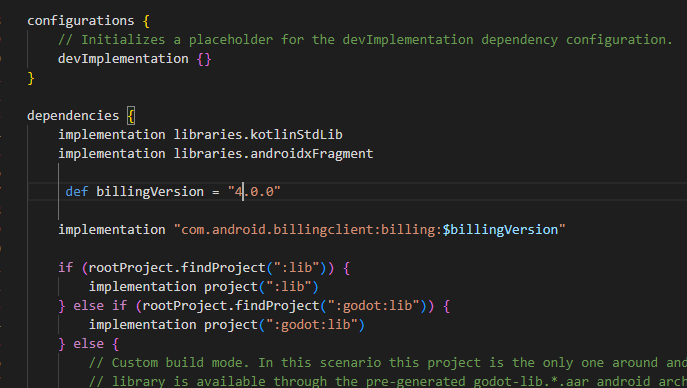Click the if keyword before rootProject.findProject(":lib")
This screenshot has height=388, width=687.
click(65, 268)
